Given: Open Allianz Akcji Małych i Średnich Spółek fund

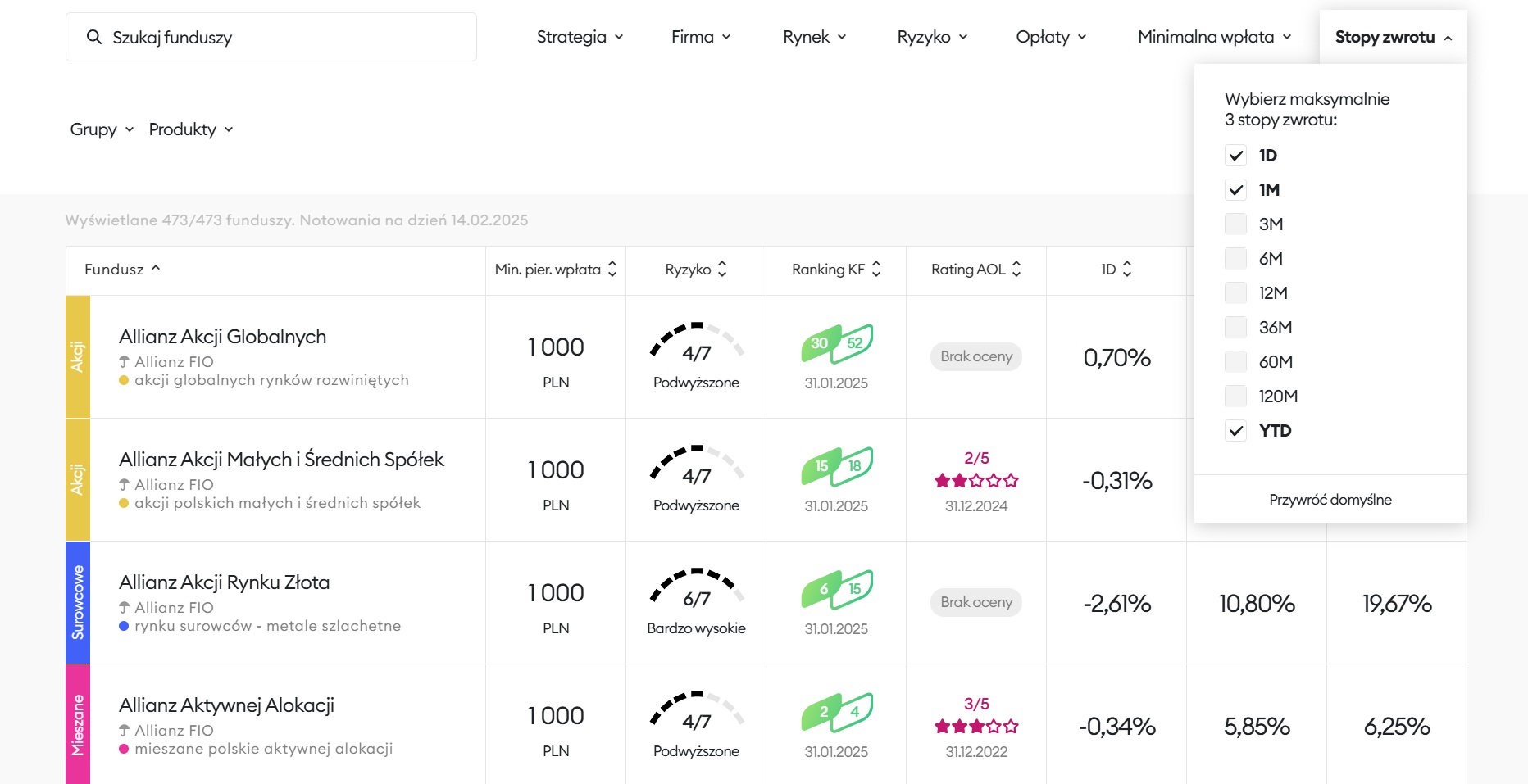Looking at the screenshot, I should 281,460.
